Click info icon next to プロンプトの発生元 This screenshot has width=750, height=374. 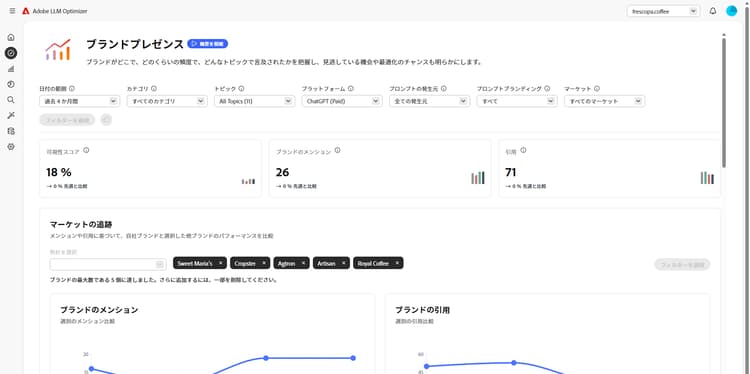click(443, 88)
